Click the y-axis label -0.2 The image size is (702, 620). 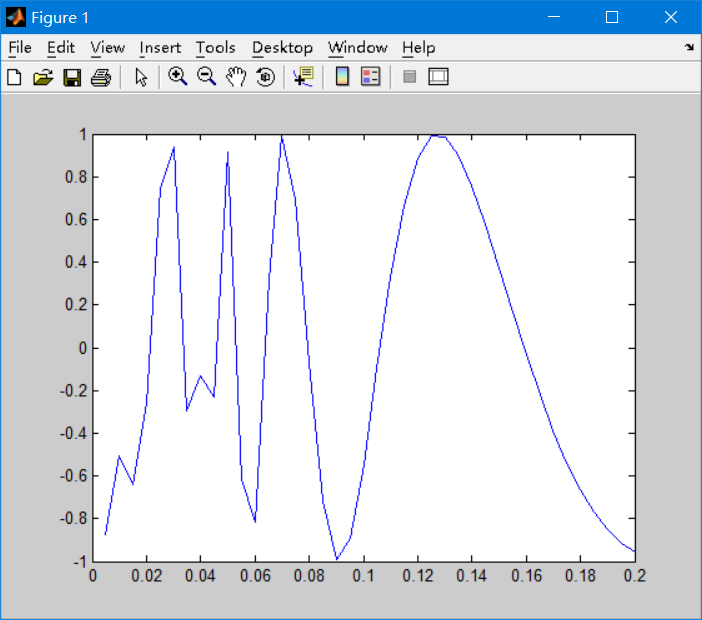coord(73,391)
